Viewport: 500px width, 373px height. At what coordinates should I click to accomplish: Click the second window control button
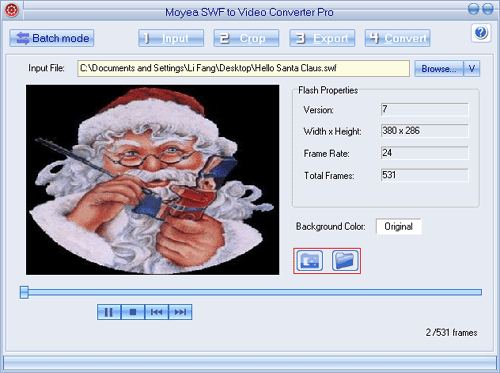click(x=488, y=9)
